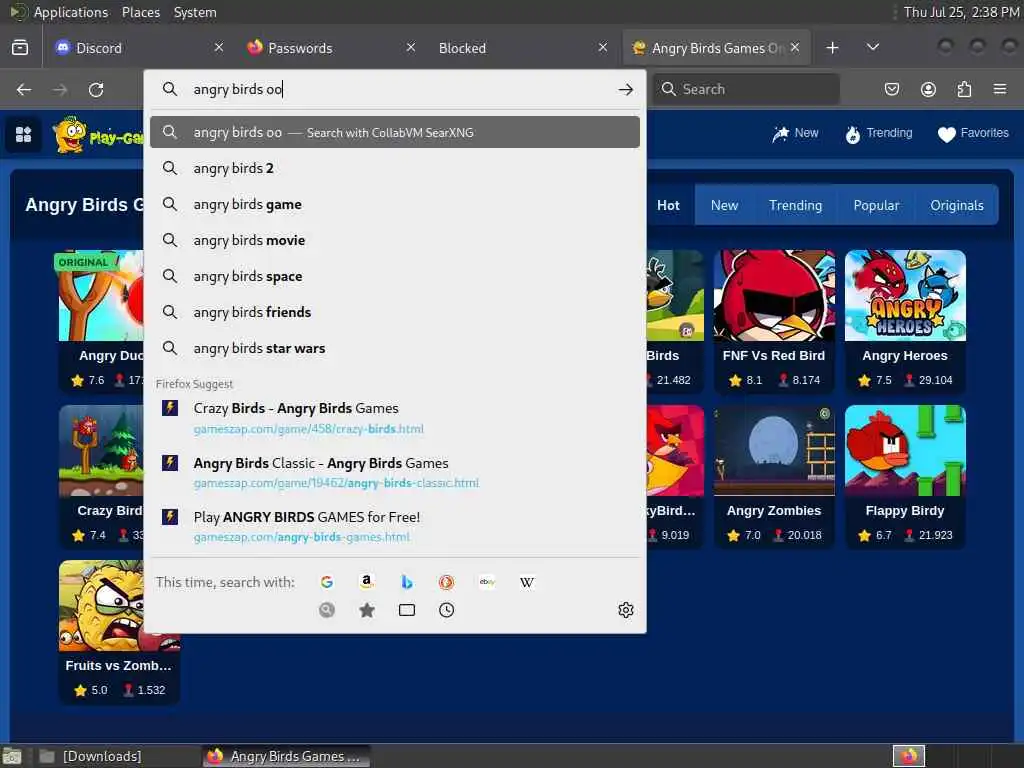This screenshot has width=1024, height=768.
Task: Close the Discord tab
Action: point(219,48)
